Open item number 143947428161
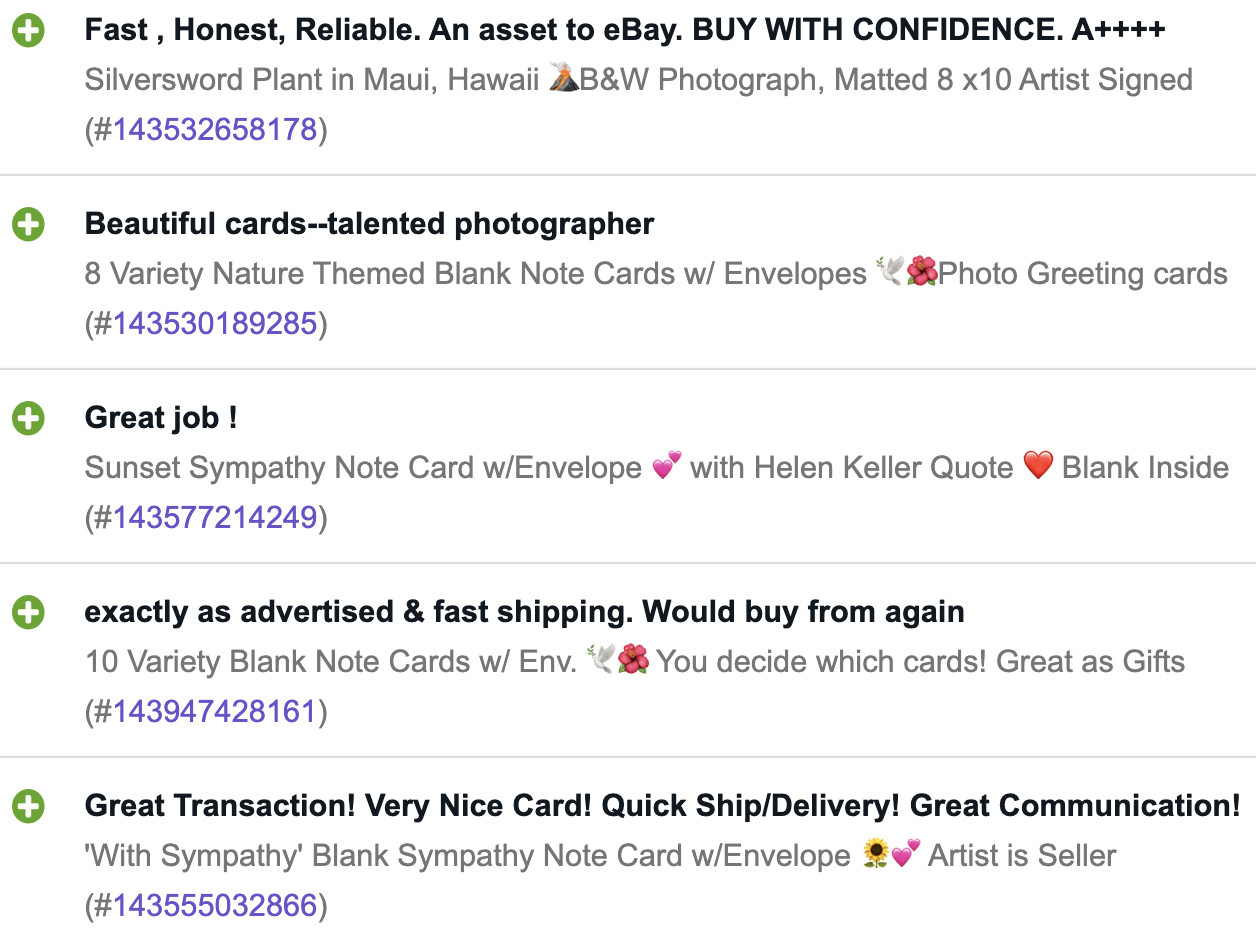 click(x=215, y=712)
